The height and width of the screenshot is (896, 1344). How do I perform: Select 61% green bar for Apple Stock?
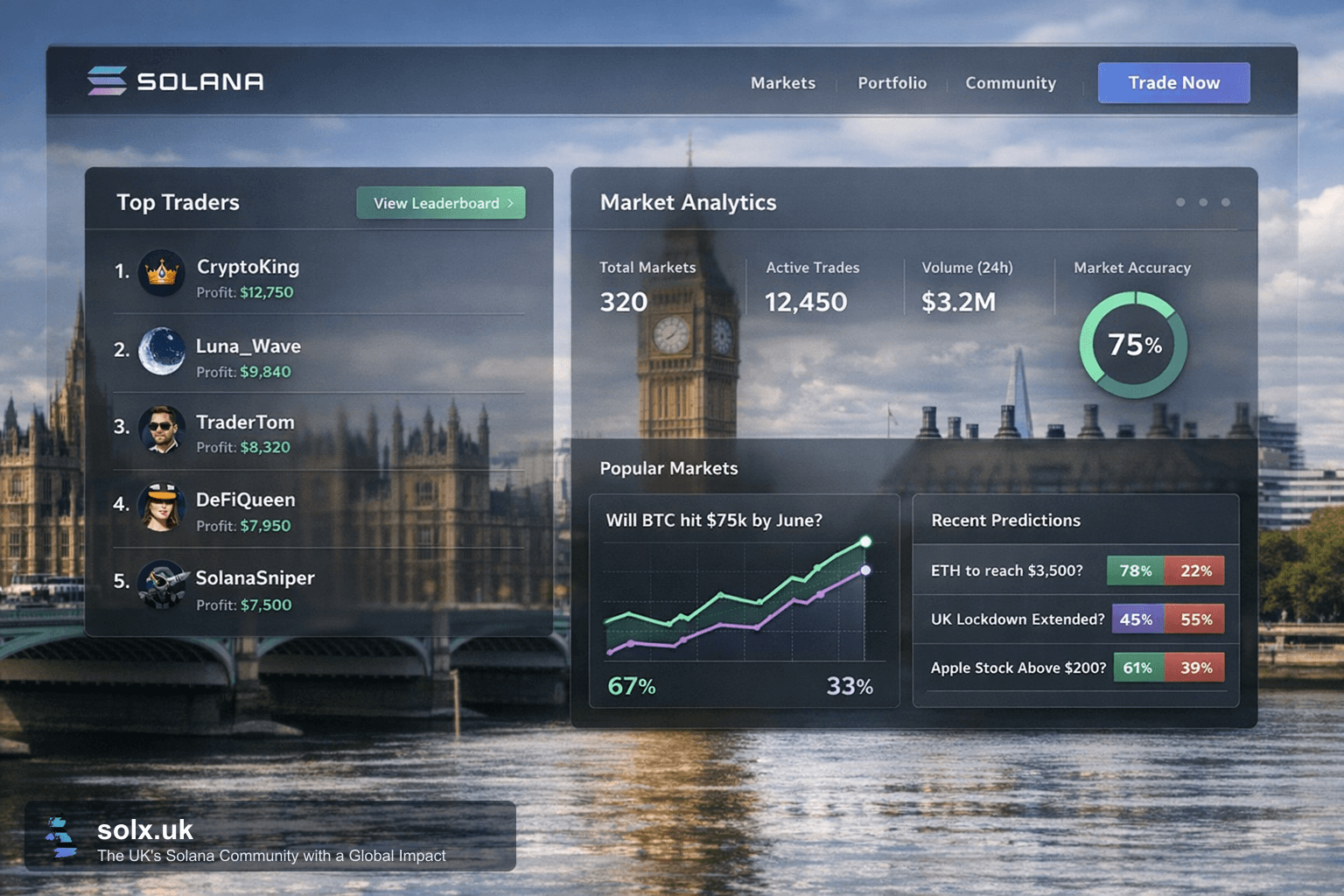(1139, 668)
